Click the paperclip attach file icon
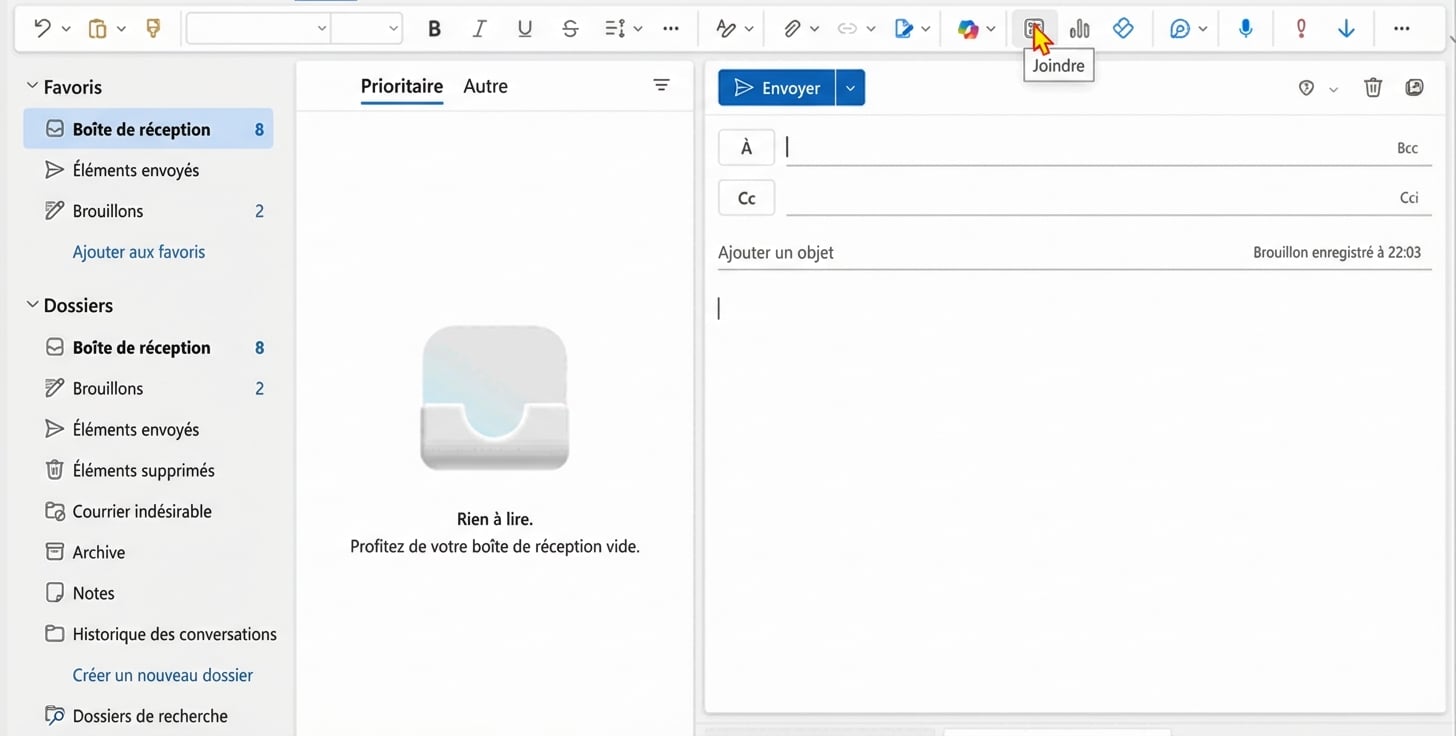This screenshot has width=1456, height=736. pyautogui.click(x=792, y=29)
